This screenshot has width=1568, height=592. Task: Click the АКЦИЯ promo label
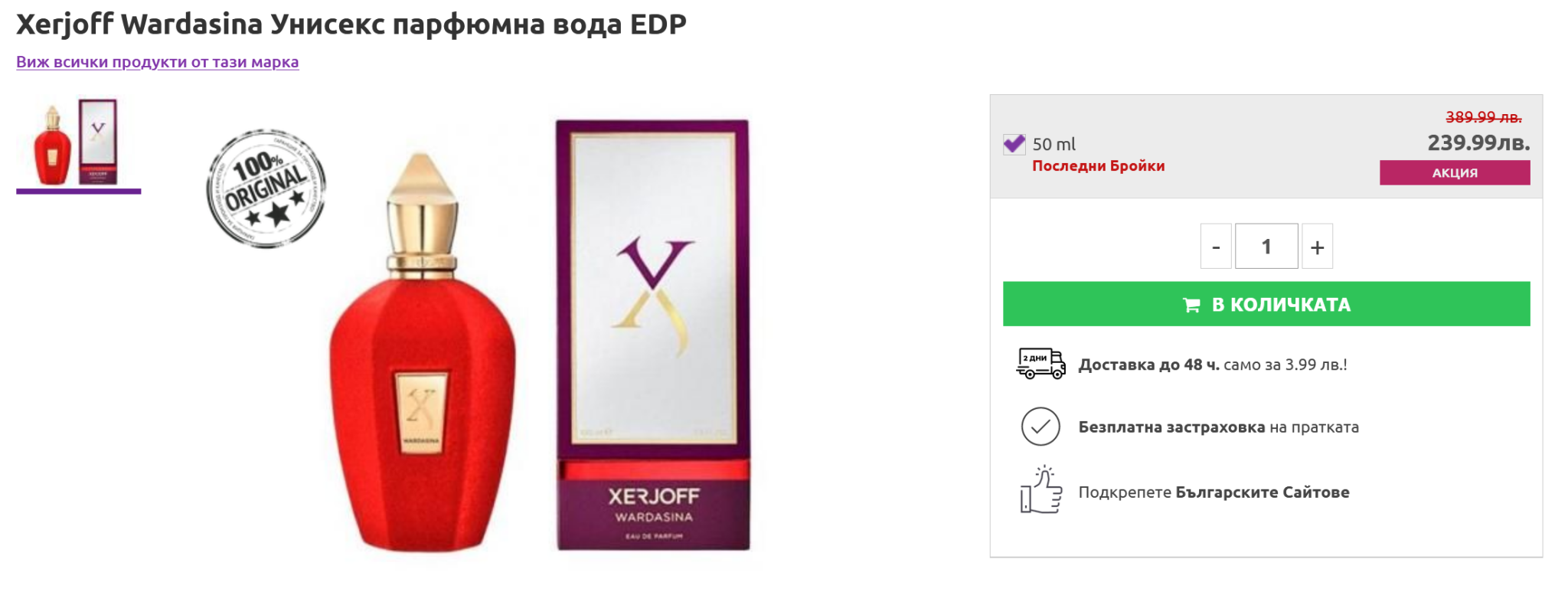(x=1455, y=172)
